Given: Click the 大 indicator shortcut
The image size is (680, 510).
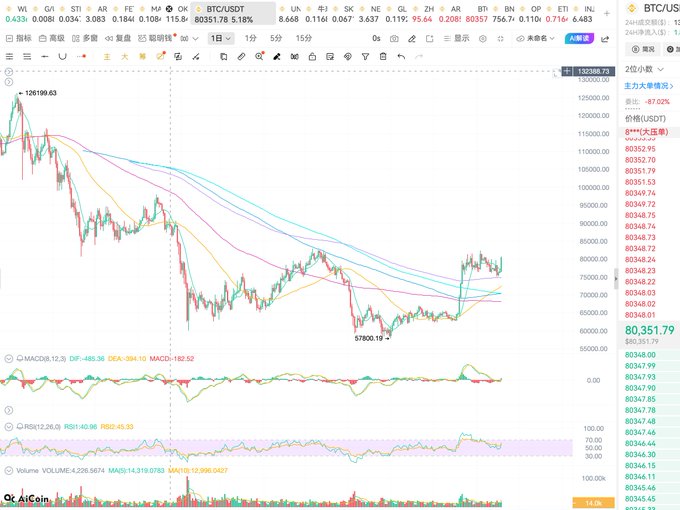Looking at the screenshot, I should coord(124,56).
